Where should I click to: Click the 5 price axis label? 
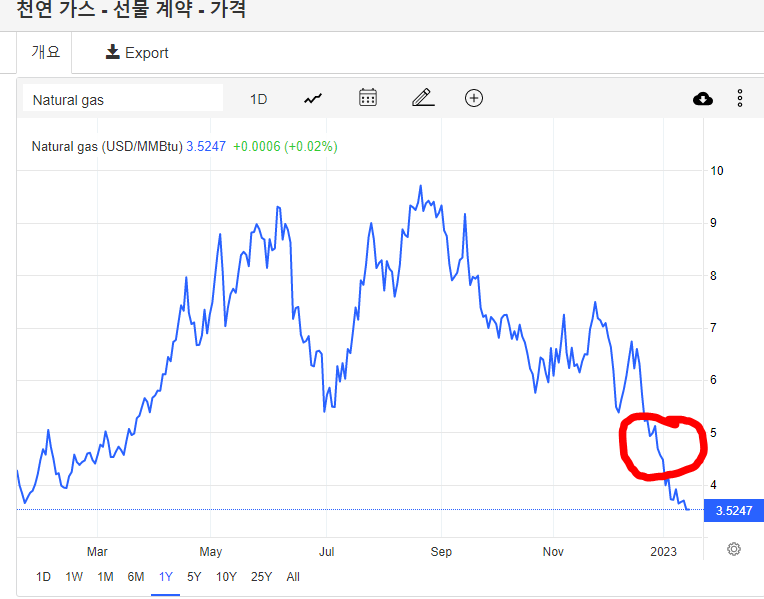tap(713, 433)
